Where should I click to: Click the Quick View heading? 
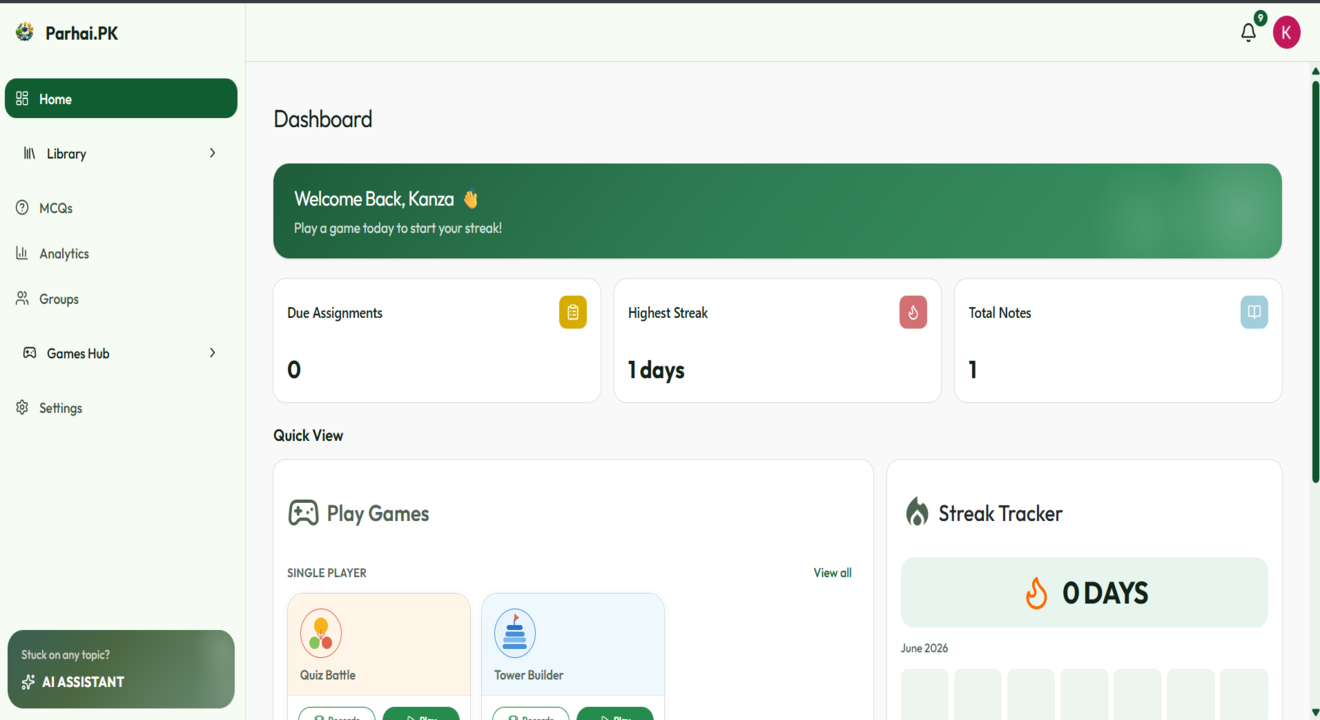click(308, 435)
